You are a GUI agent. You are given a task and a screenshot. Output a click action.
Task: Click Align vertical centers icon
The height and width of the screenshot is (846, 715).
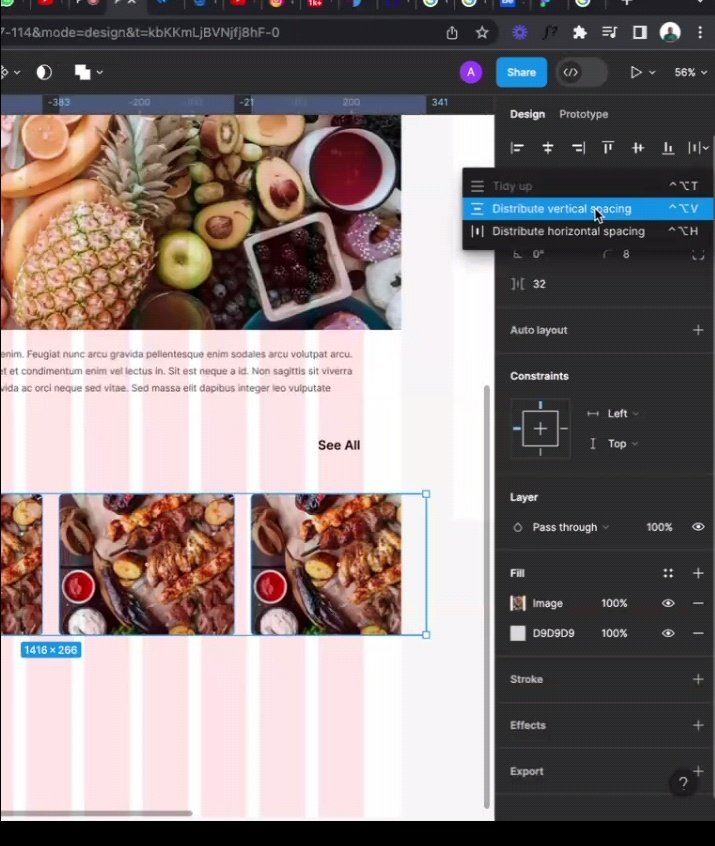click(638, 148)
